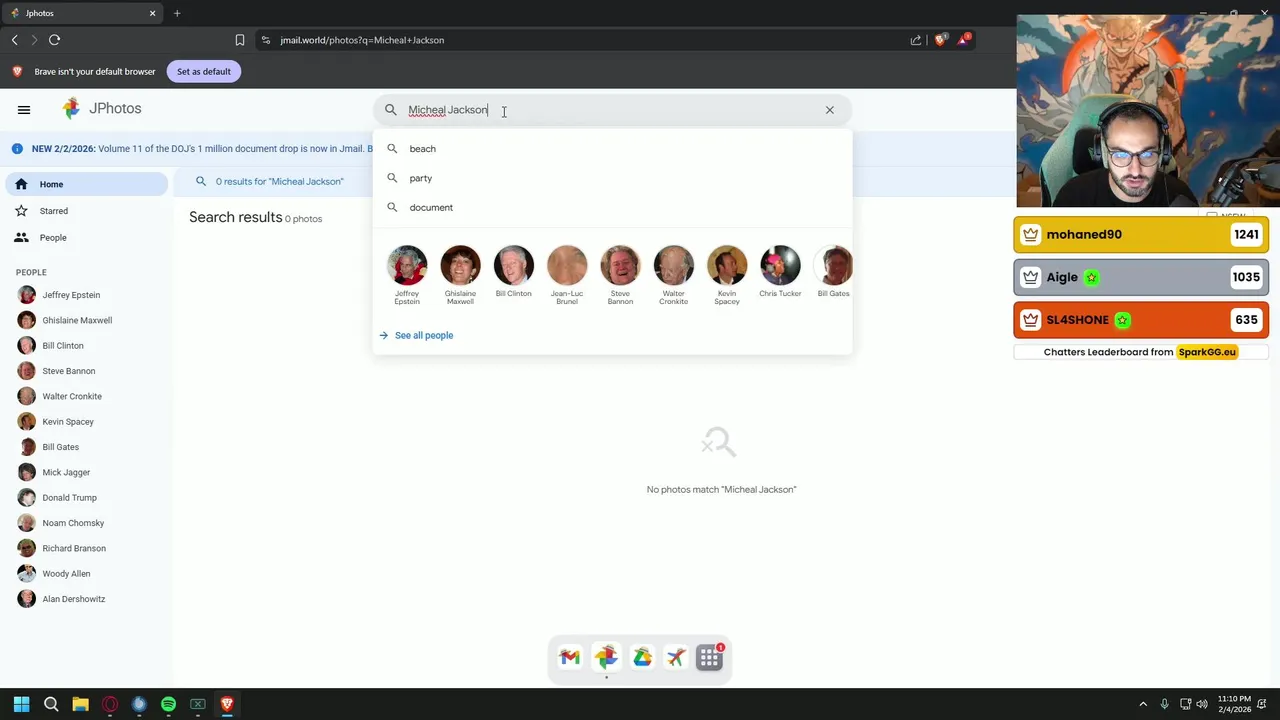
Task: Click the share icon in address bar
Action: 916,40
